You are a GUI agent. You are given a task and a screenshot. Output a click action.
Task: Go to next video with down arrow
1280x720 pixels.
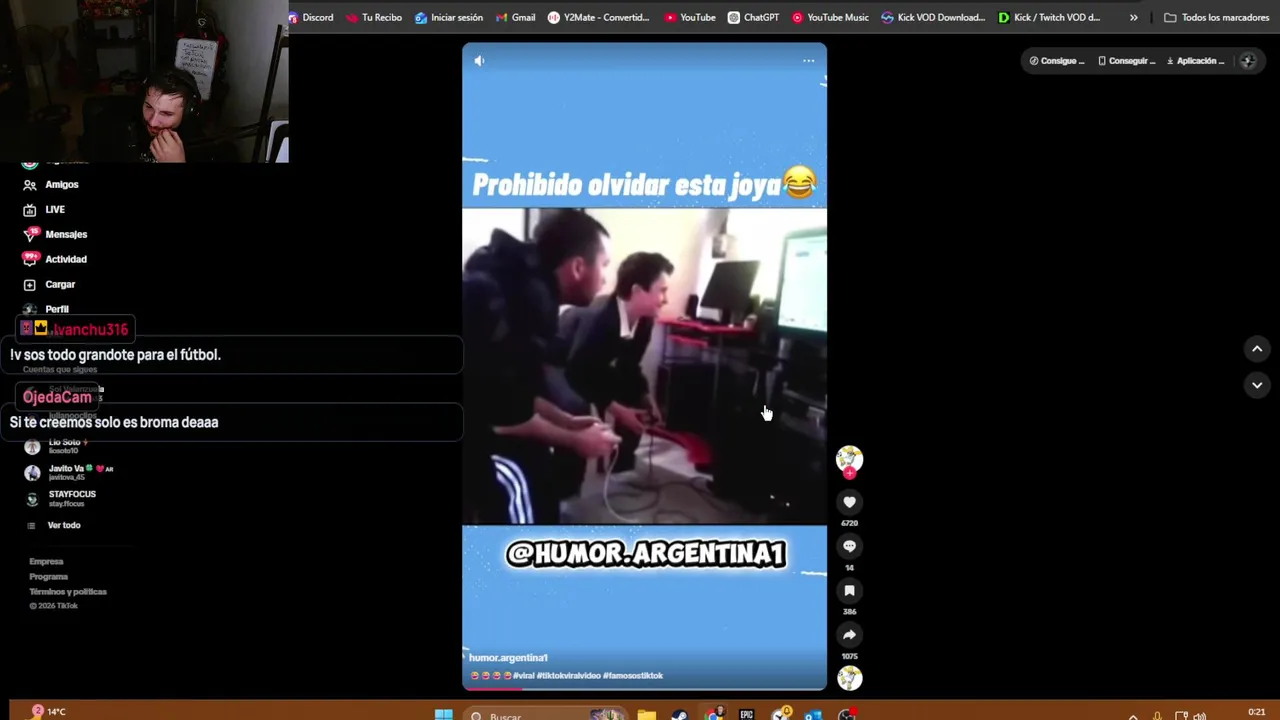[1257, 384]
